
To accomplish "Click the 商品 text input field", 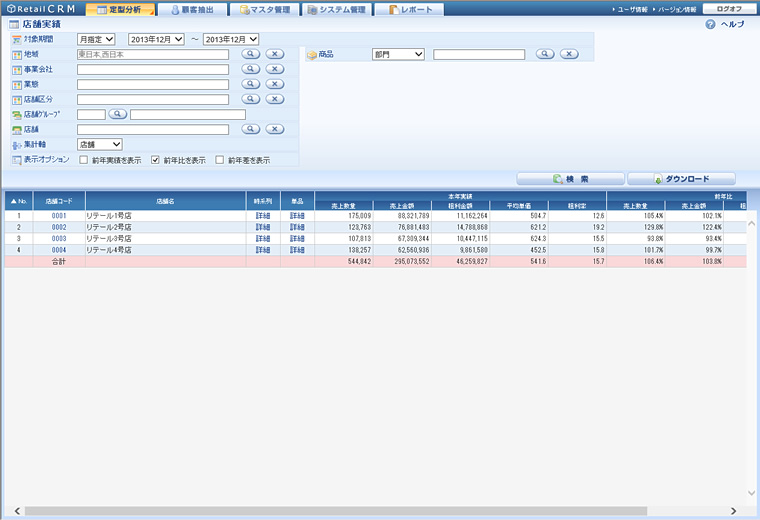I will pyautogui.click(x=479, y=54).
